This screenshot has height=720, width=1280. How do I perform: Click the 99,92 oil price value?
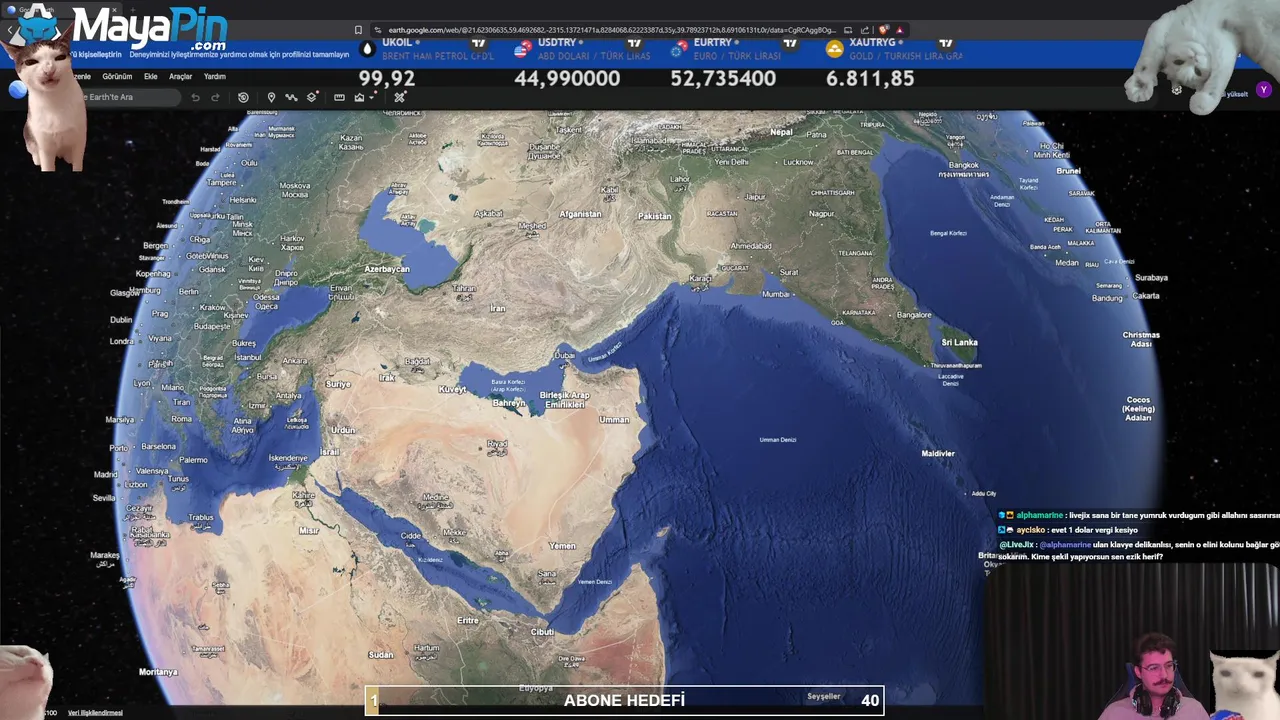387,78
